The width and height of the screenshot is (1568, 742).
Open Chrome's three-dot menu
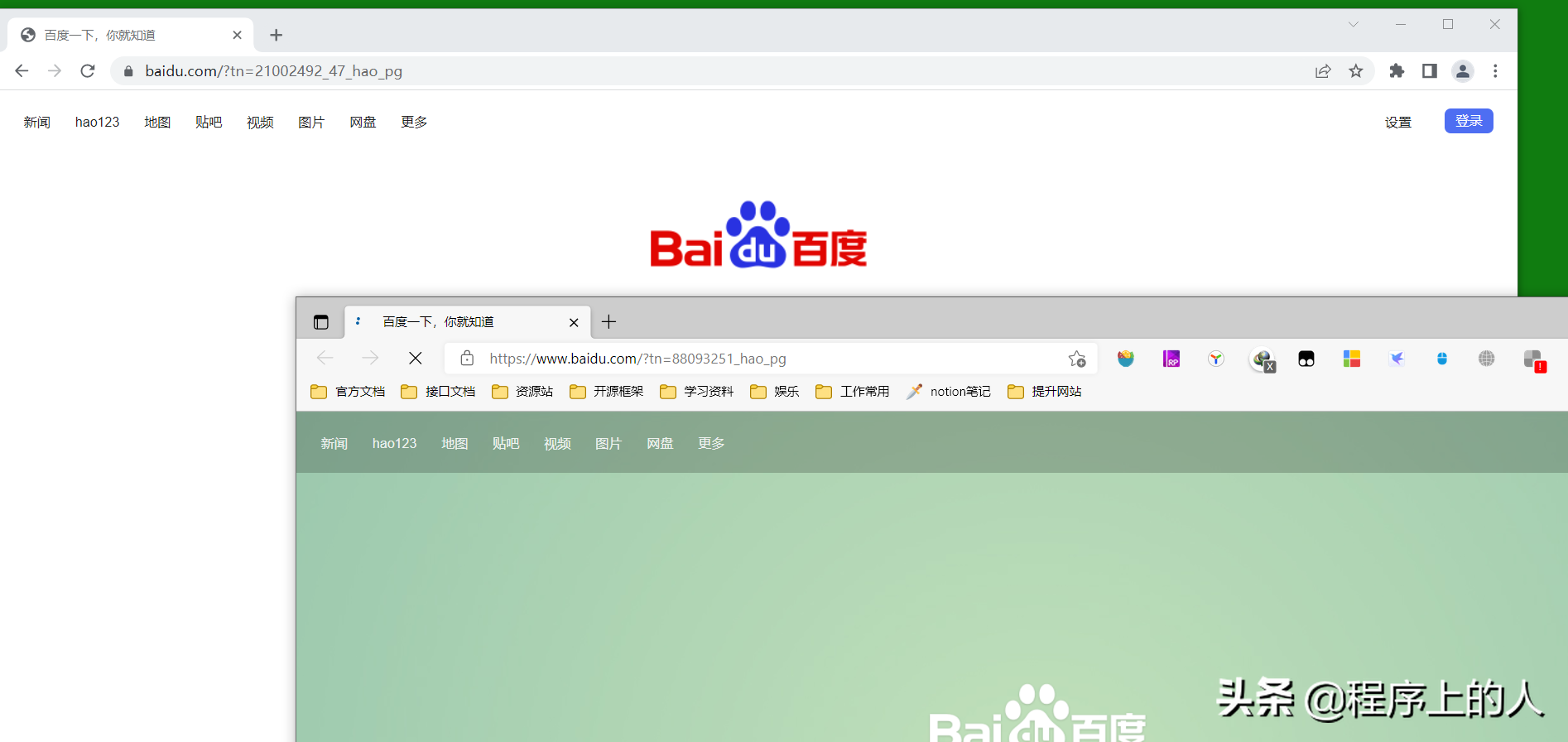1495,71
